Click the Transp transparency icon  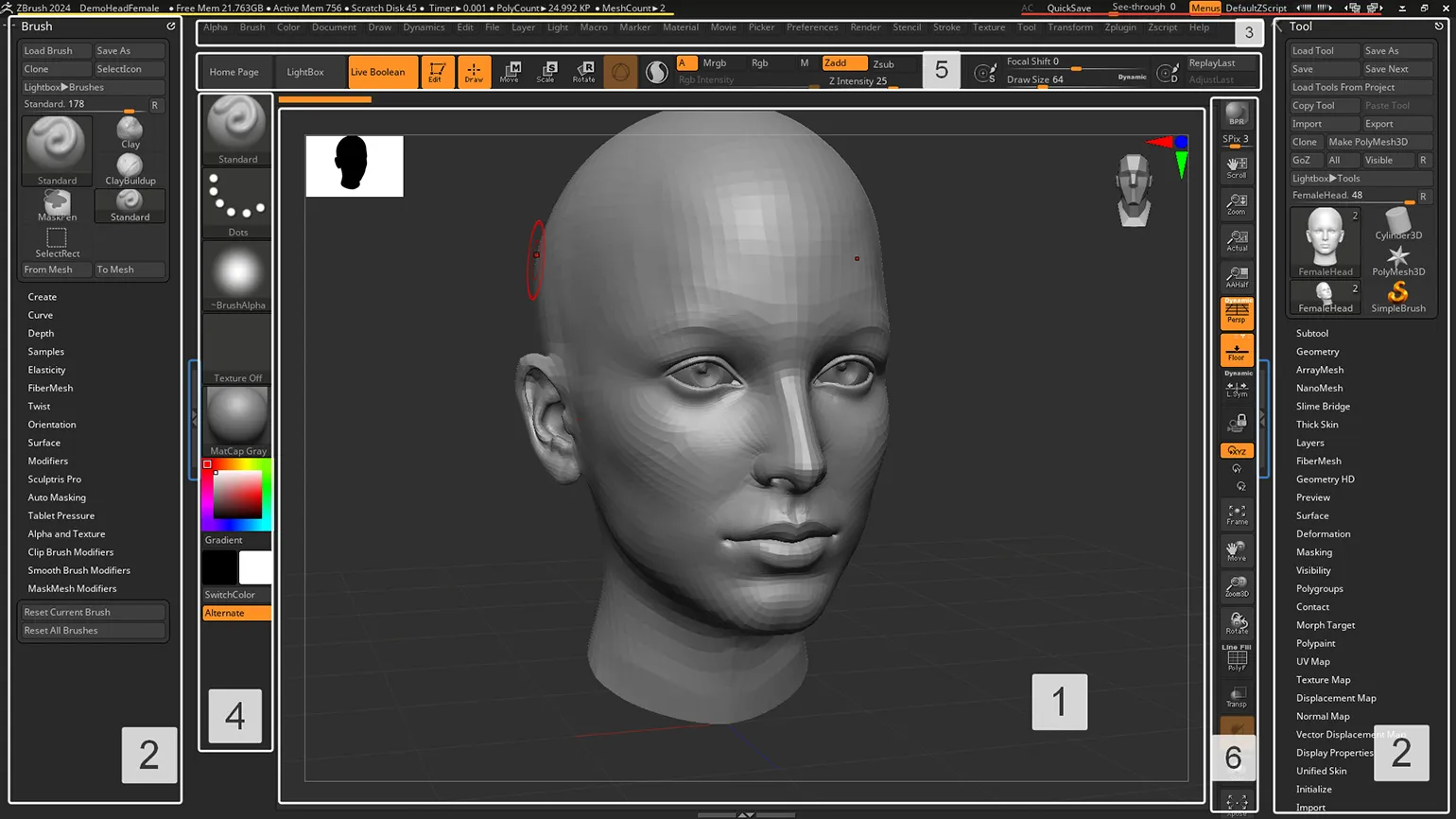pyautogui.click(x=1237, y=697)
